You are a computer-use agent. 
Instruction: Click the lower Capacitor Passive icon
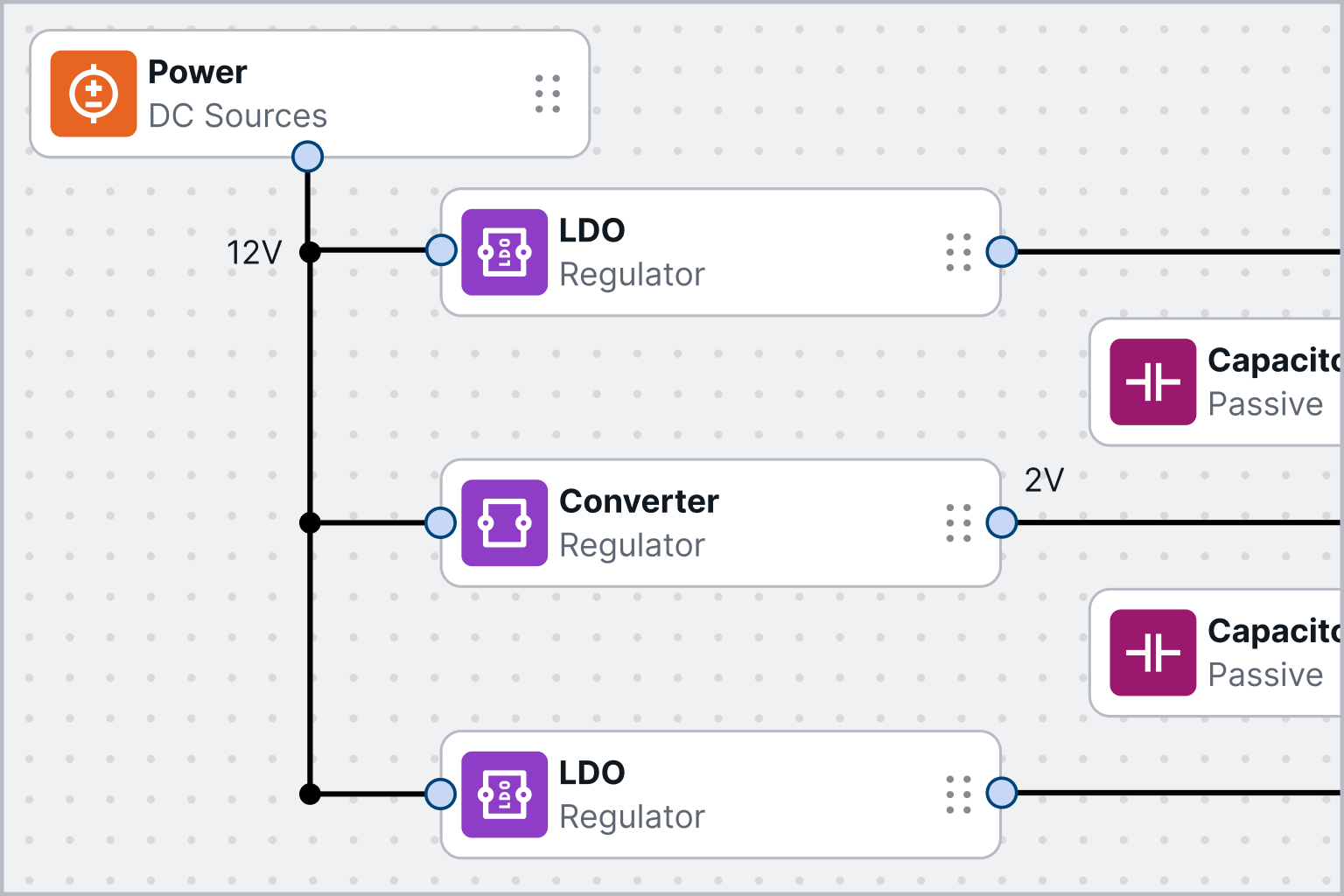tap(1152, 653)
